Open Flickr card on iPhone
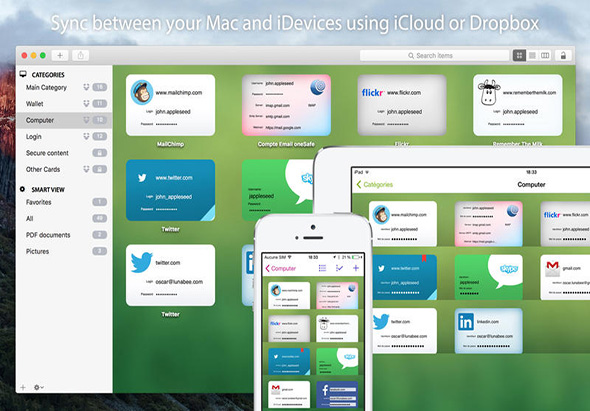The height and width of the screenshot is (411, 590). point(289,328)
